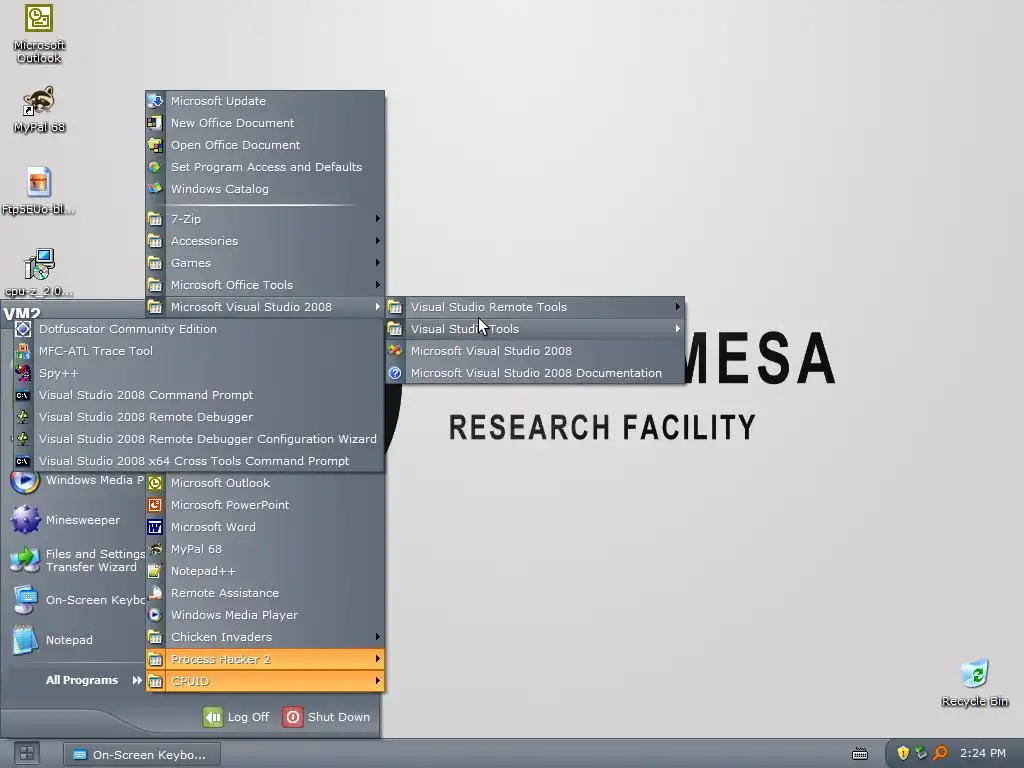Image resolution: width=1024 pixels, height=768 pixels.
Task: Click the Minesweeper mine icon
Action: point(25,520)
